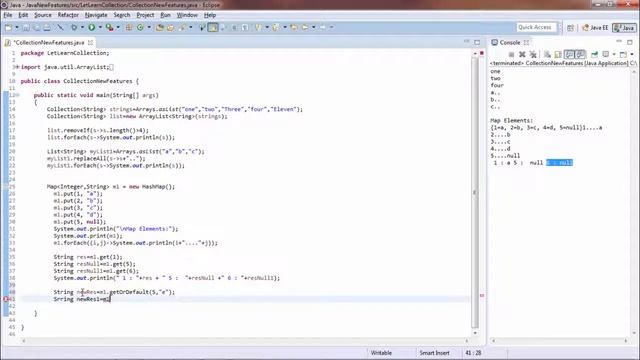The image size is (640, 360).
Task: Click the Debug bug icon
Action: (74, 27)
